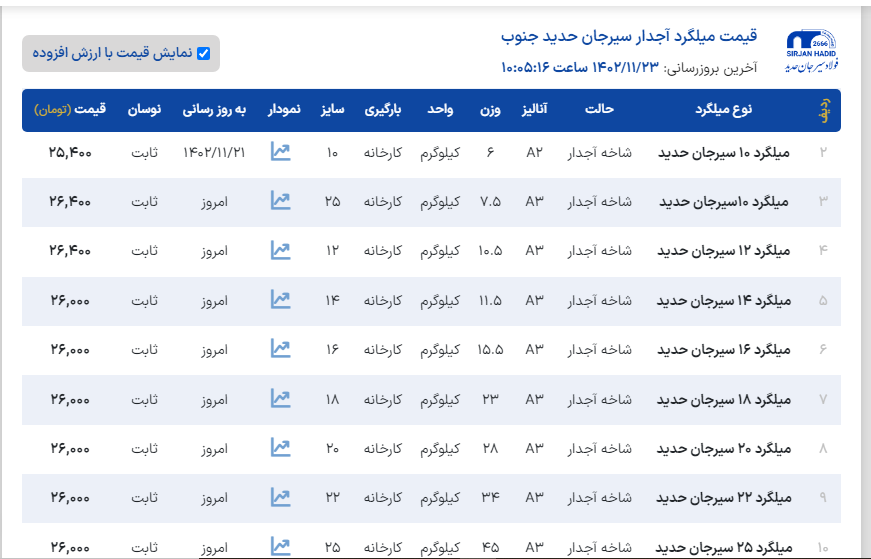The width and height of the screenshot is (871, 559).
Task: Open chart icon for size 25 row 3
Action: [280, 201]
